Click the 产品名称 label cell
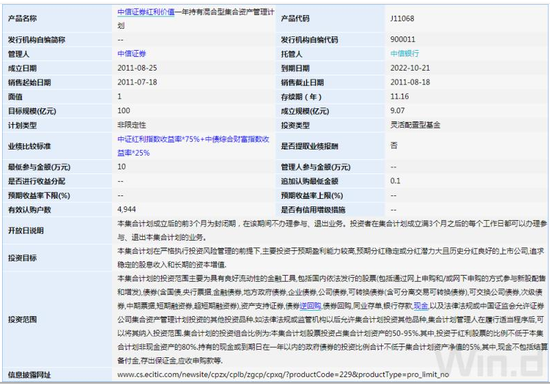Screen dimensions: 550x384 [x=57, y=18]
